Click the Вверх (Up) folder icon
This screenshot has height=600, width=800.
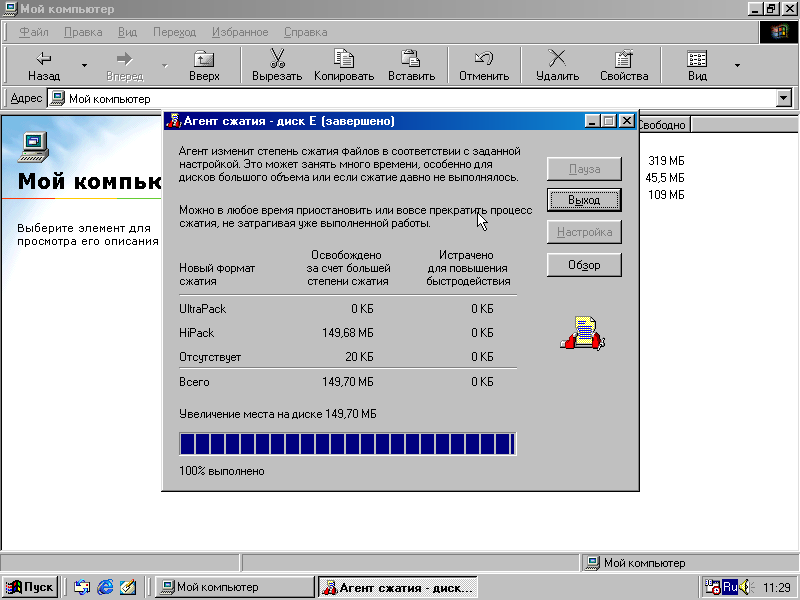[x=204, y=59]
